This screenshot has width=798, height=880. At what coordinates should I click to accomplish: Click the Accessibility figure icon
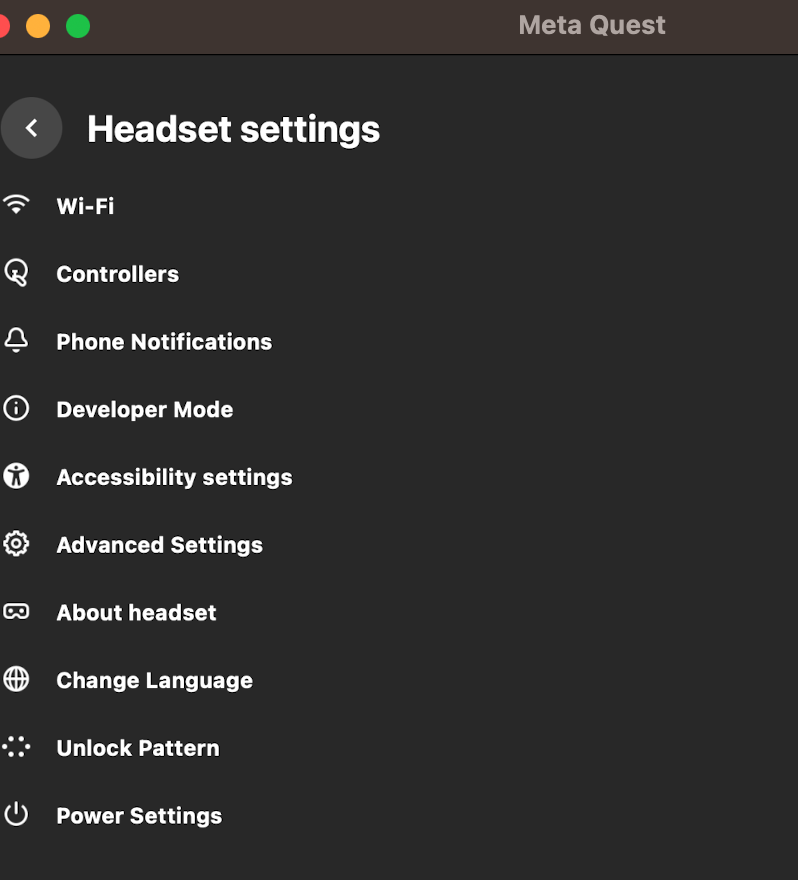click(x=16, y=476)
